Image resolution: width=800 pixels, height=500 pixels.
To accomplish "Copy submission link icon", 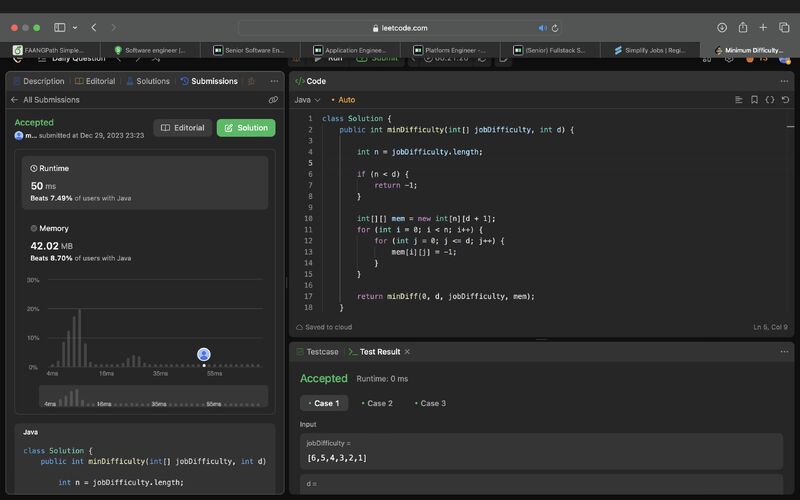I will [x=273, y=99].
